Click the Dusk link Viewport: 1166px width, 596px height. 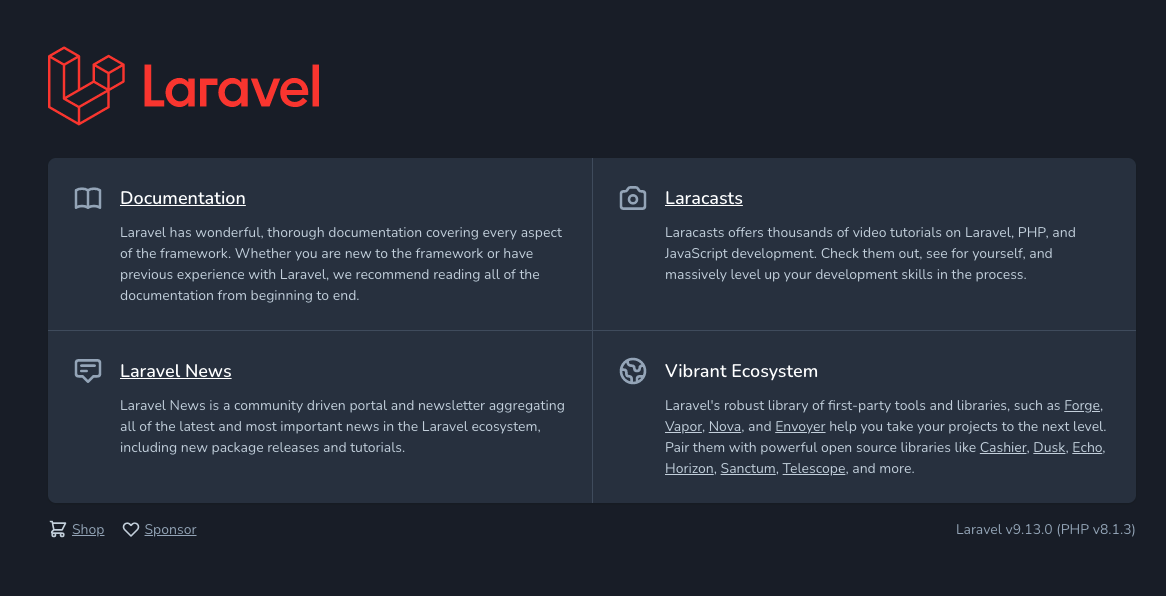click(x=1049, y=447)
